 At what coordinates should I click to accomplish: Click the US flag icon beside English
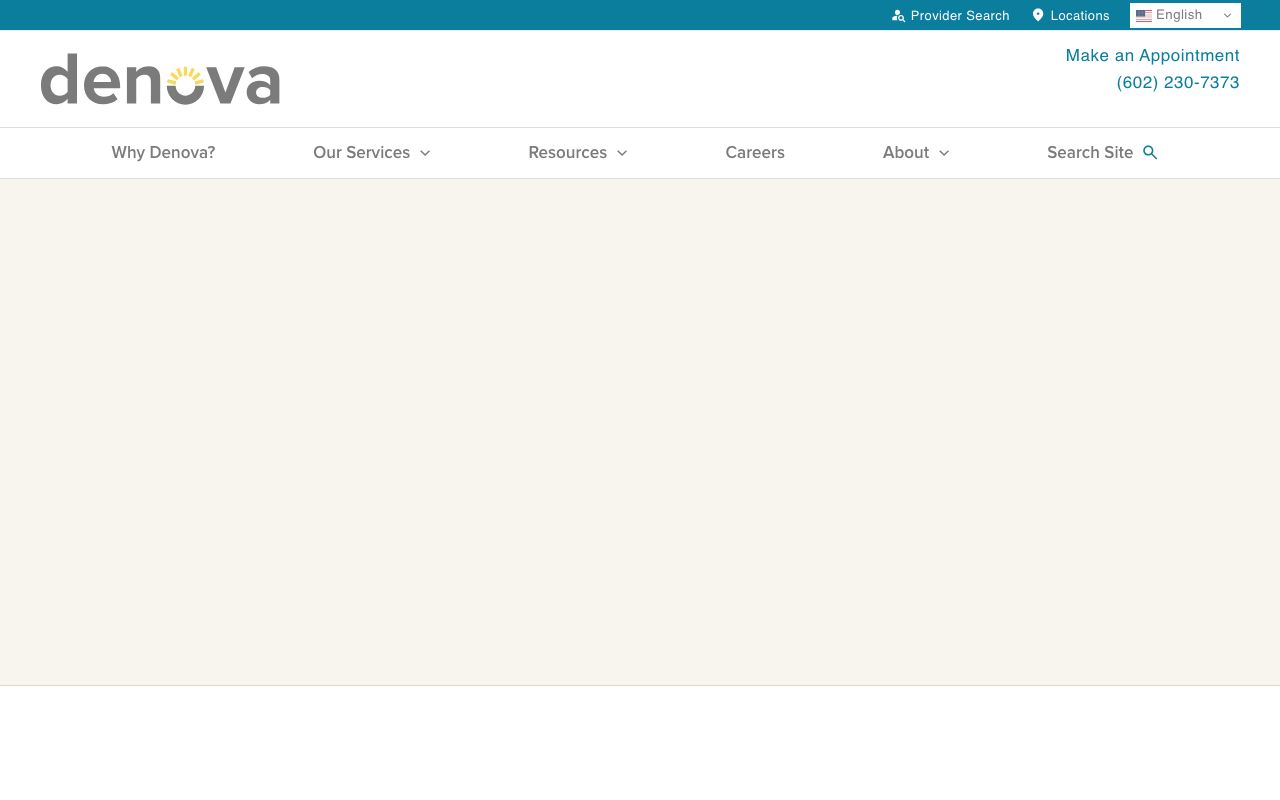click(1144, 15)
